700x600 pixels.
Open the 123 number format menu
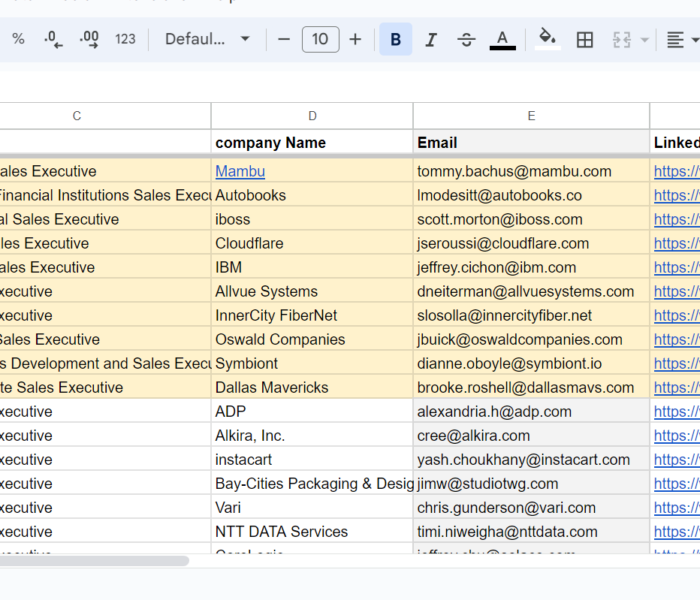point(125,39)
